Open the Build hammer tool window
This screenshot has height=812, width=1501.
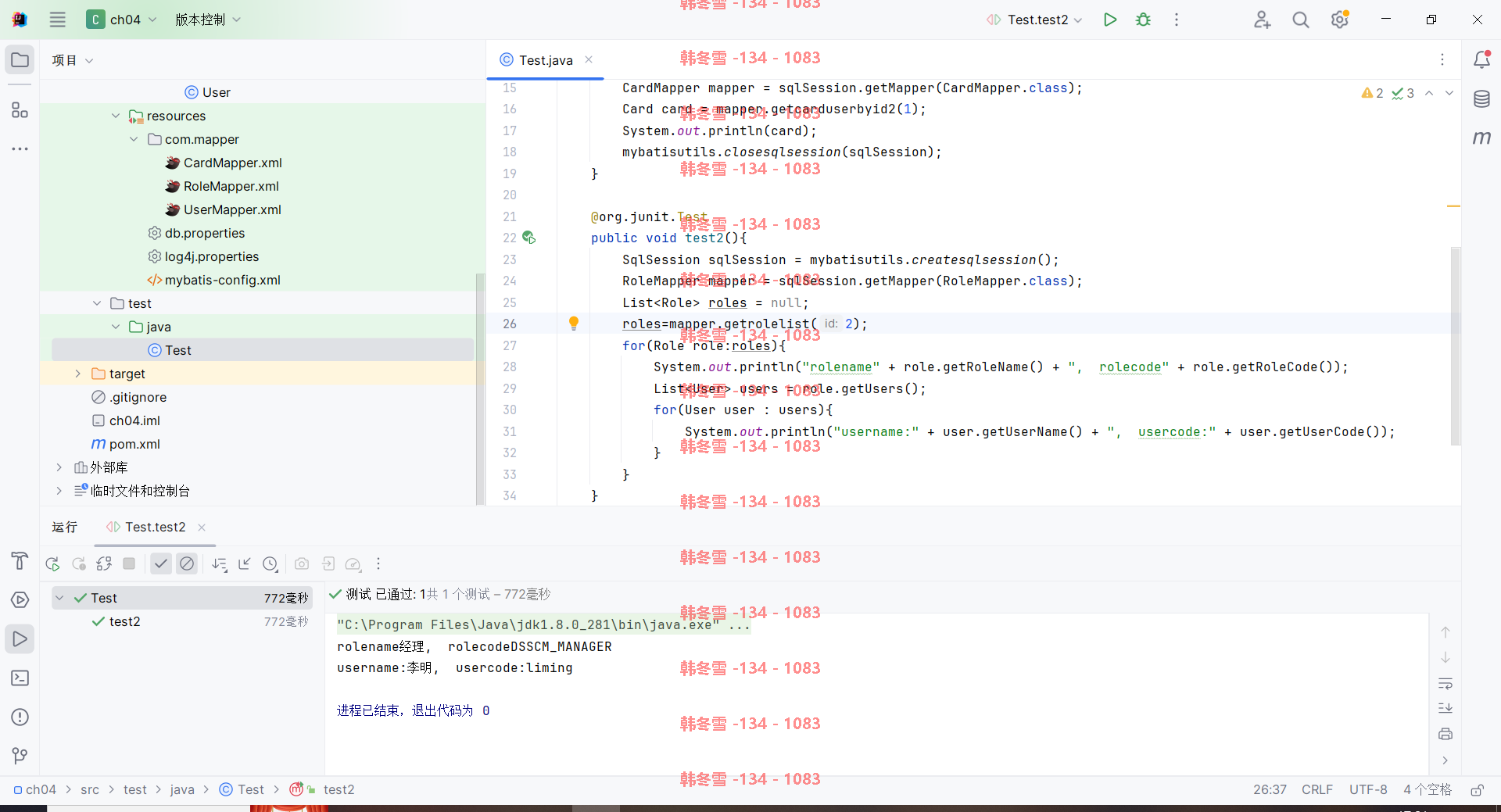tap(20, 560)
